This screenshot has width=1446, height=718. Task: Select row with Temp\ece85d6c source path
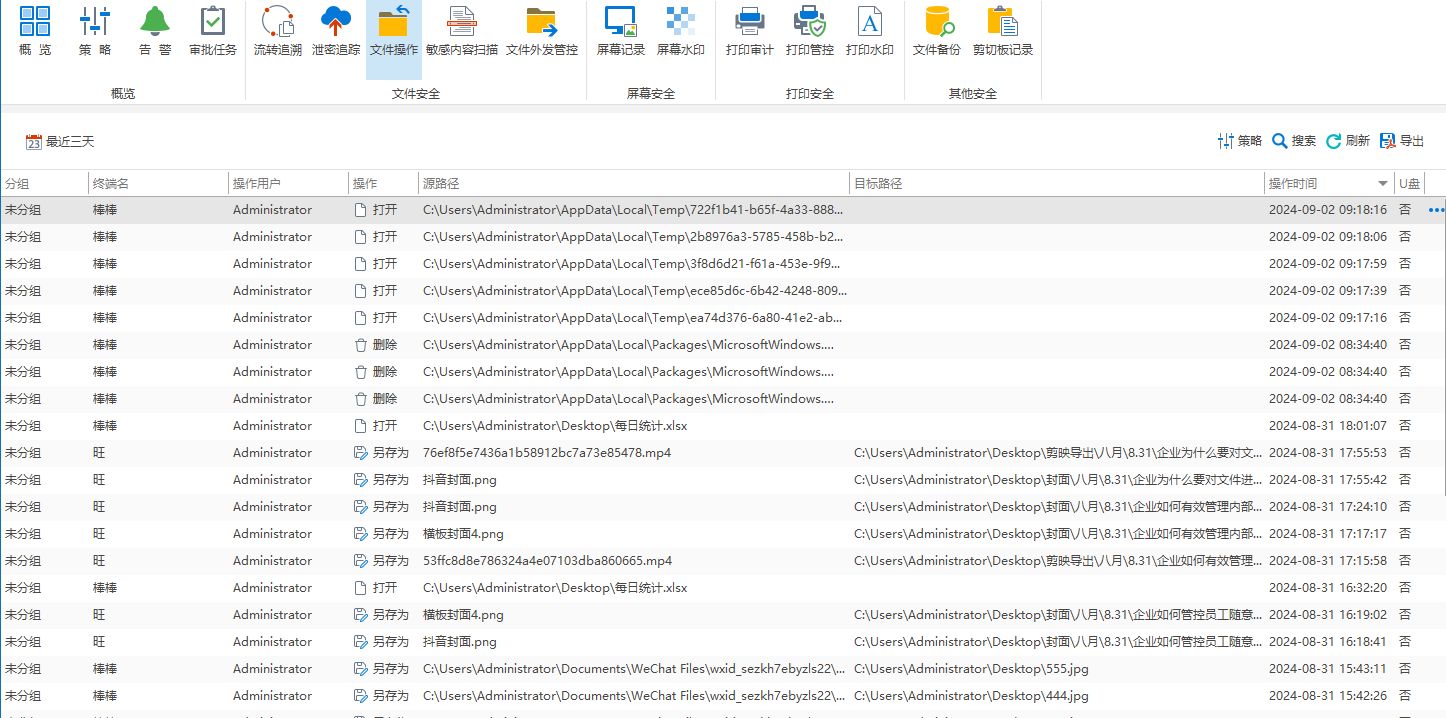pyautogui.click(x=723, y=291)
